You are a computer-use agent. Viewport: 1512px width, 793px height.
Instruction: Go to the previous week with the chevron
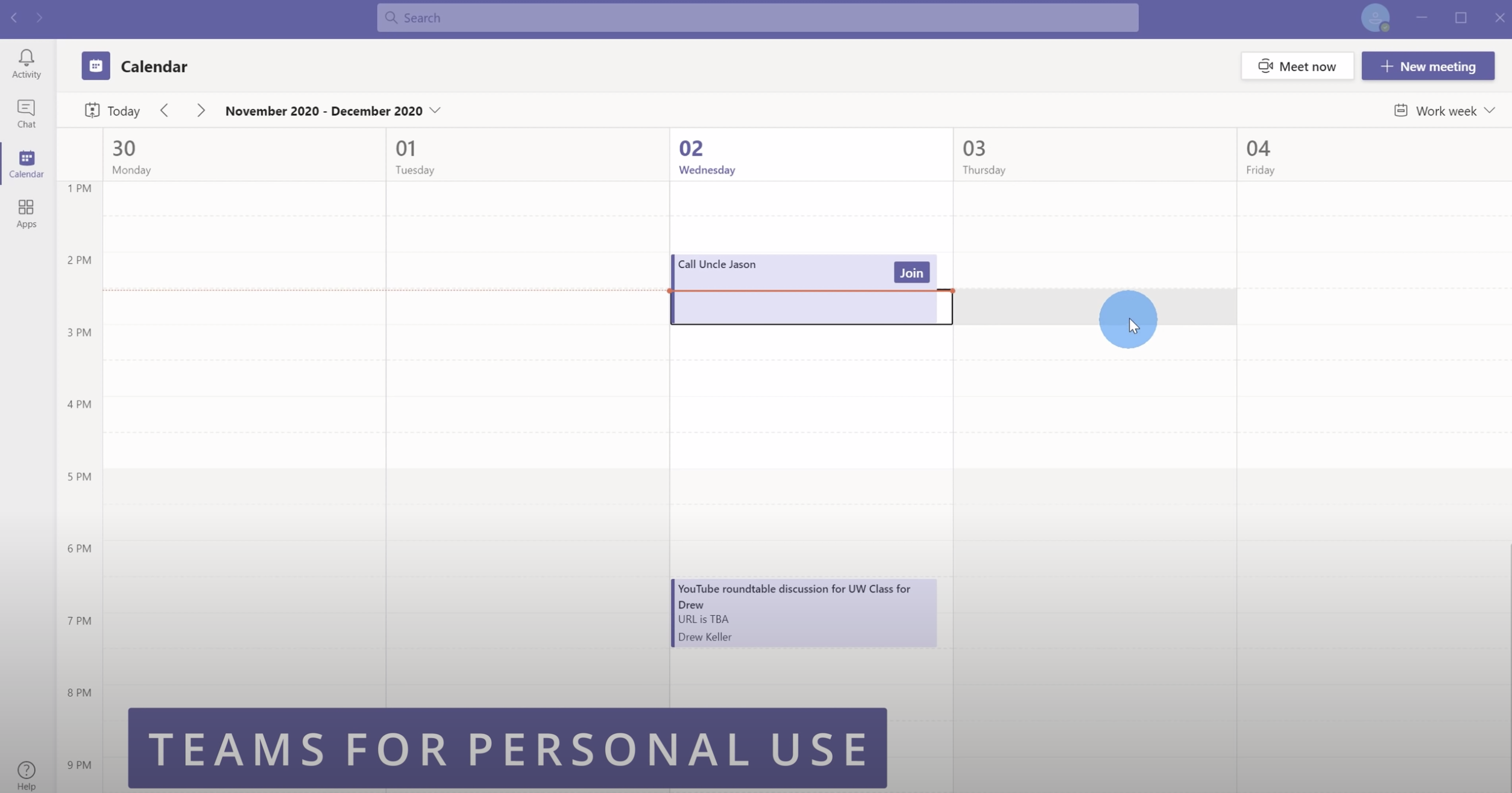[x=164, y=110]
